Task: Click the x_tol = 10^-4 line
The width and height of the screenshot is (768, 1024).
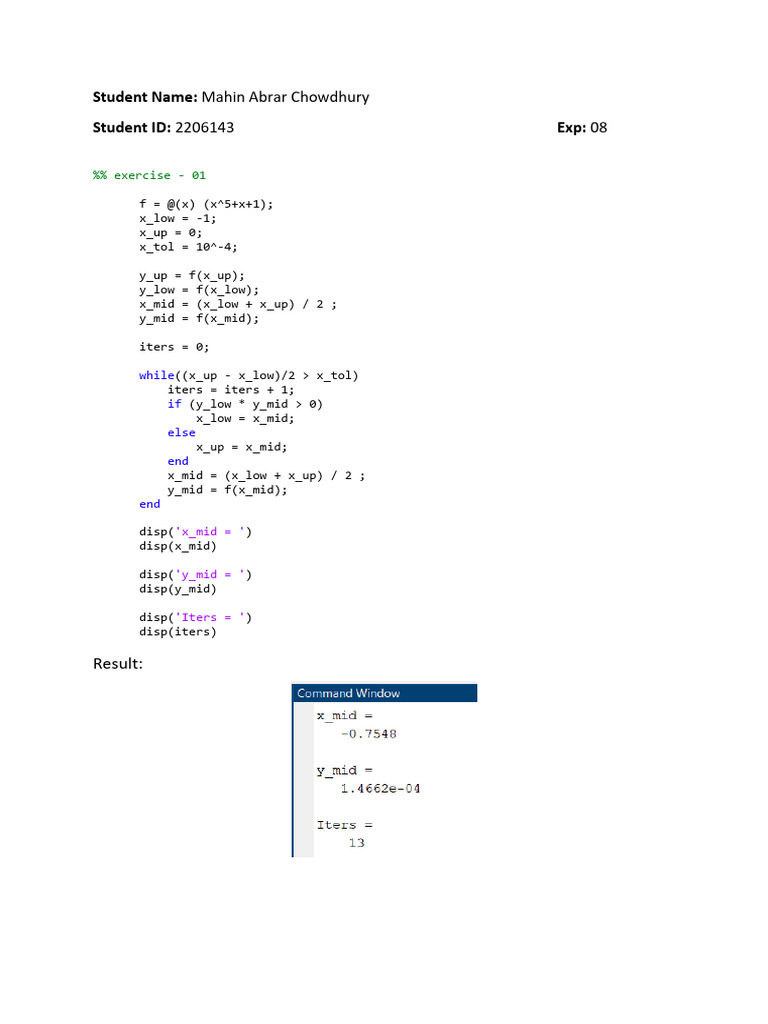Action: (x=188, y=247)
